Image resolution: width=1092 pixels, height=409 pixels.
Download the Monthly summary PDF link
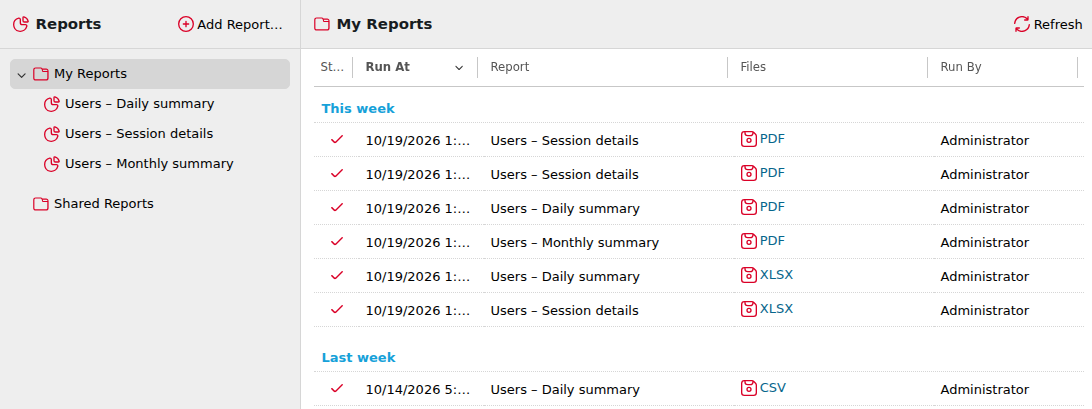point(772,241)
